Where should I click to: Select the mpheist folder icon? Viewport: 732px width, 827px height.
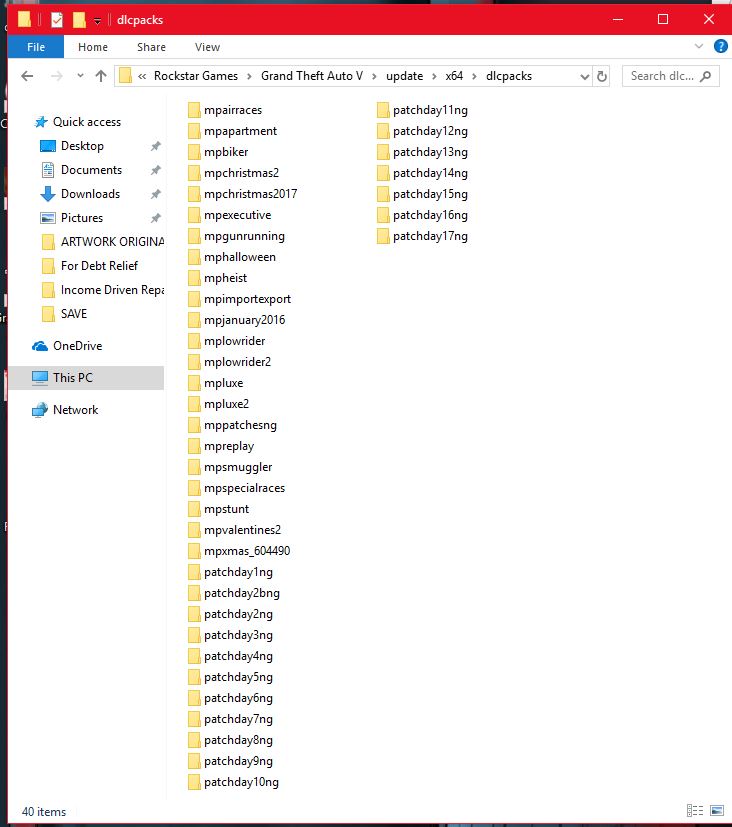tap(194, 278)
